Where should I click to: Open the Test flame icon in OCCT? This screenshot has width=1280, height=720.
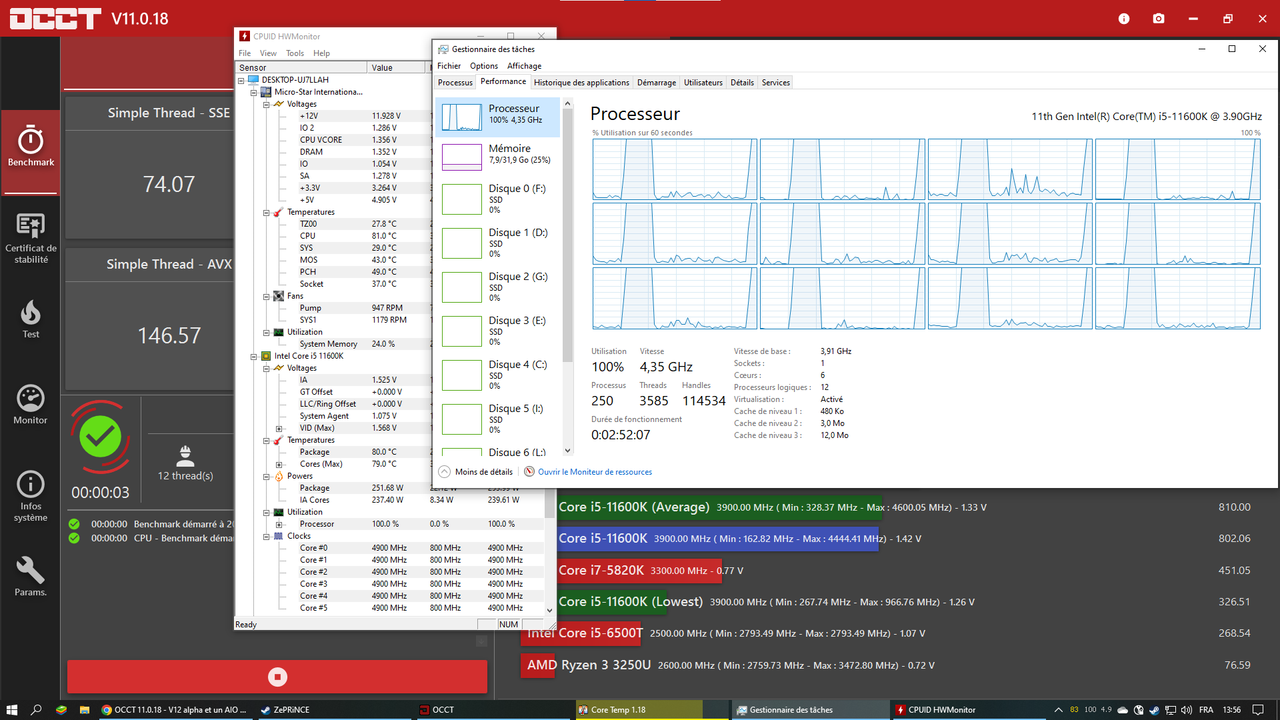tap(30, 319)
